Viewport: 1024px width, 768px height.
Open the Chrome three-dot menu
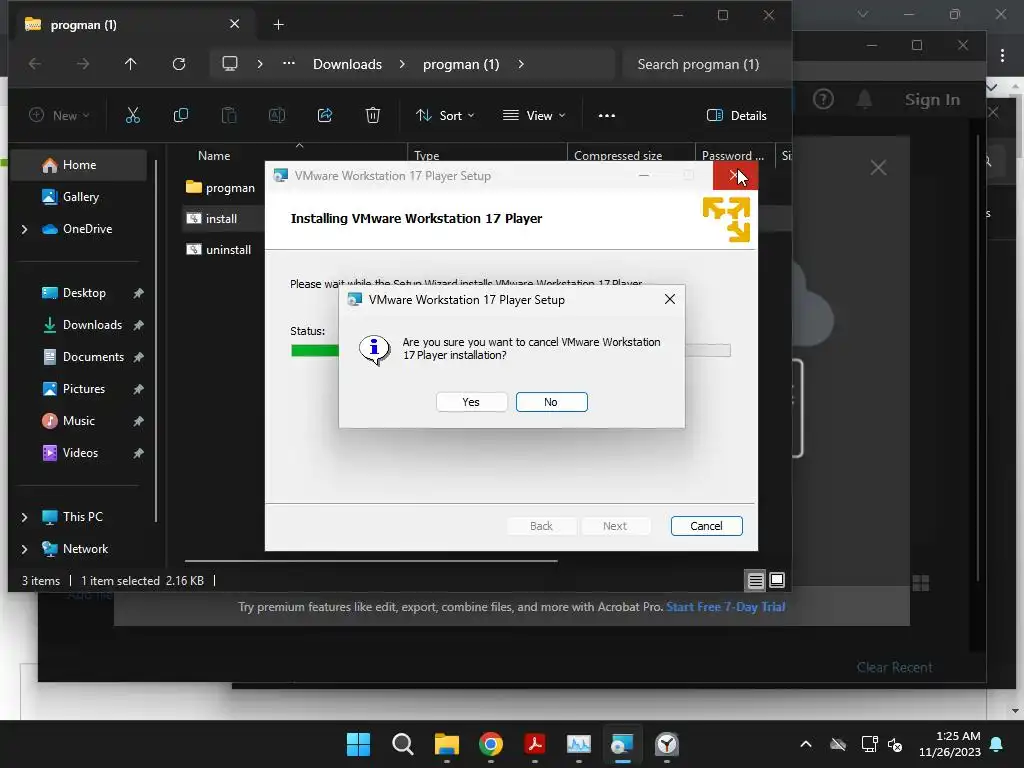1002,56
